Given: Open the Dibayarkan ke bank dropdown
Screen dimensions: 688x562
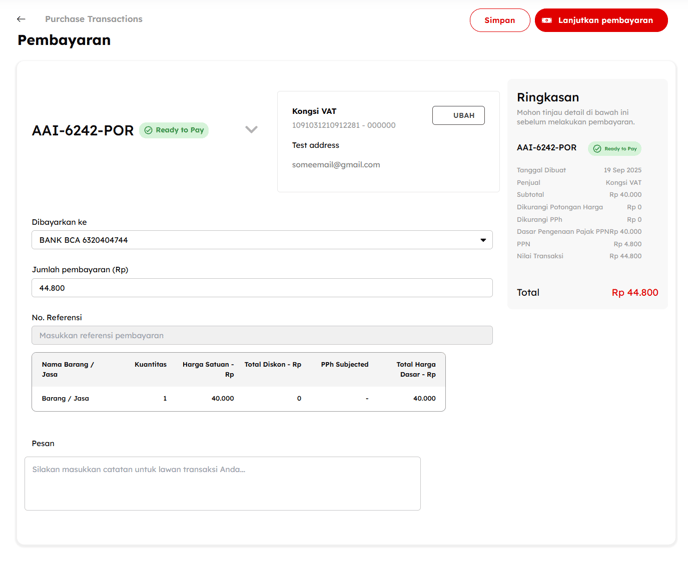Looking at the screenshot, I should [x=262, y=240].
